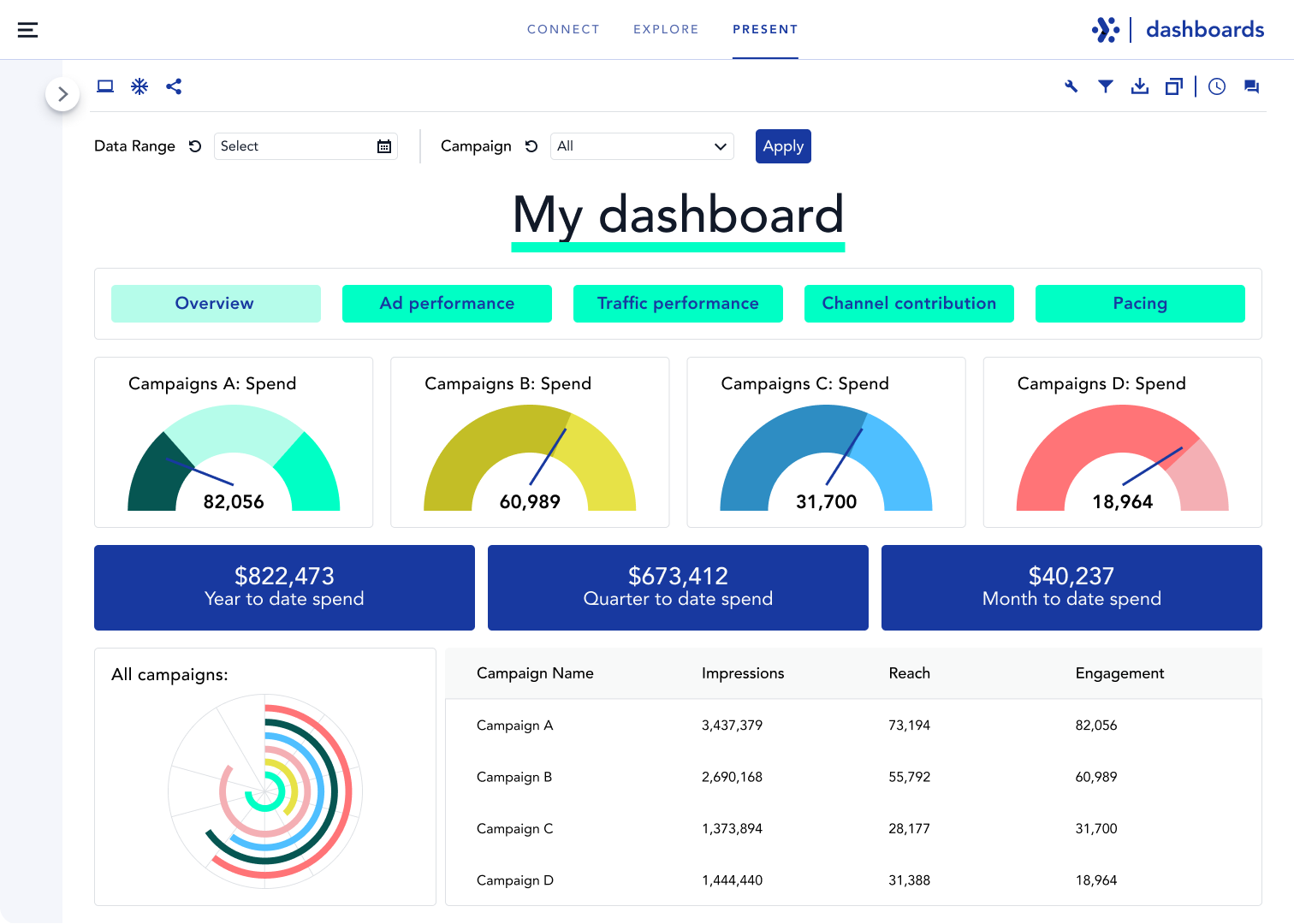Image resolution: width=1294 pixels, height=924 pixels.
Task: Select the Campaign D row name
Action: tap(514, 880)
